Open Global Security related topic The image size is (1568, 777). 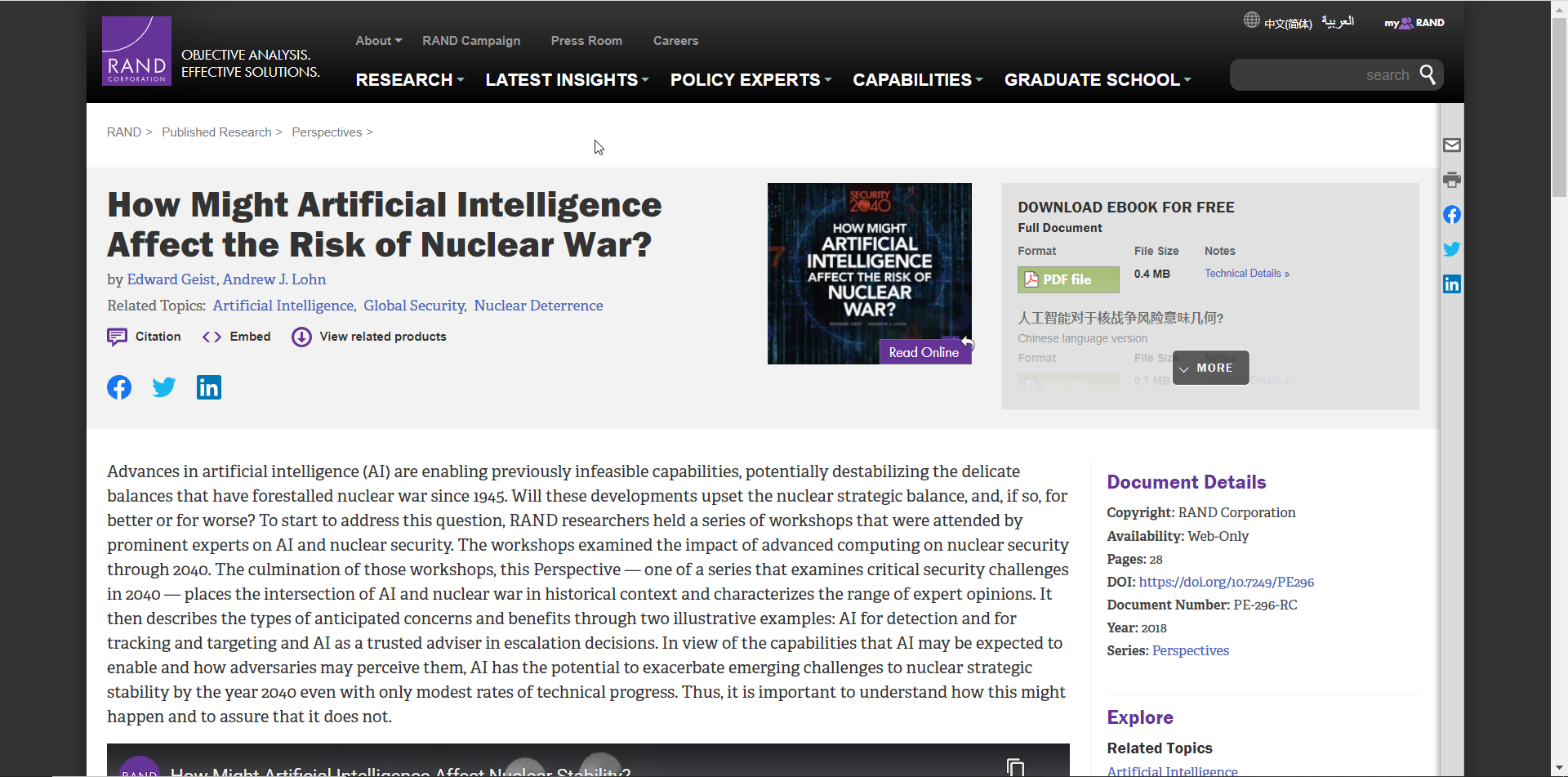[414, 306]
